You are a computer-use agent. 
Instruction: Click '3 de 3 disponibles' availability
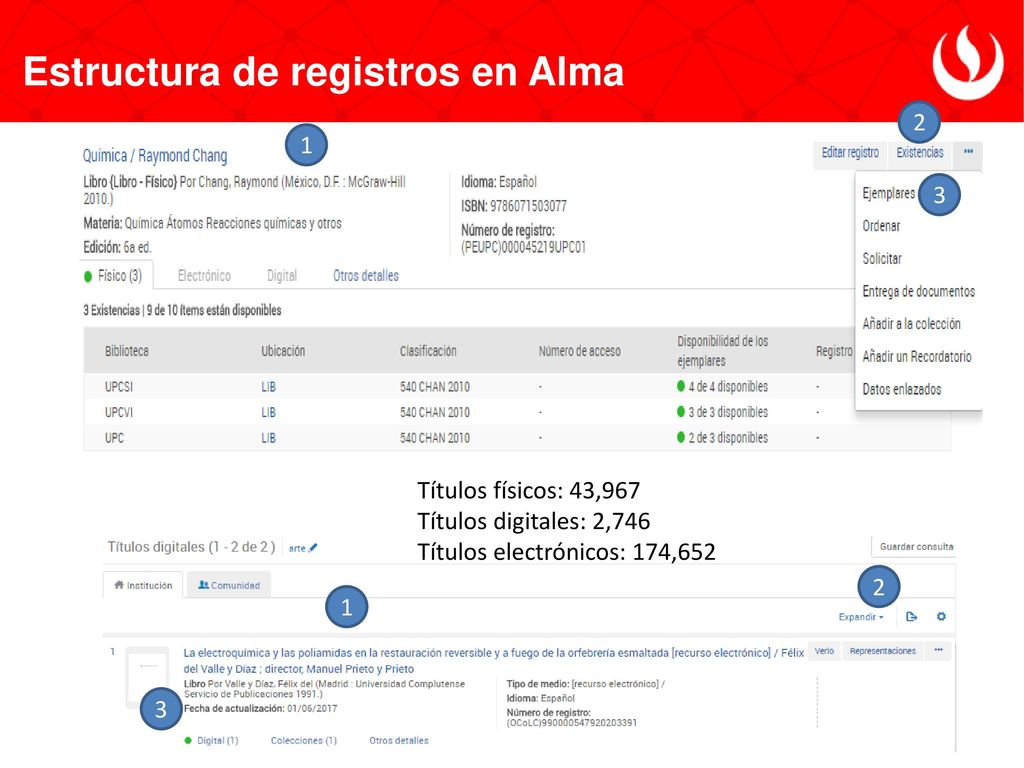click(x=723, y=412)
